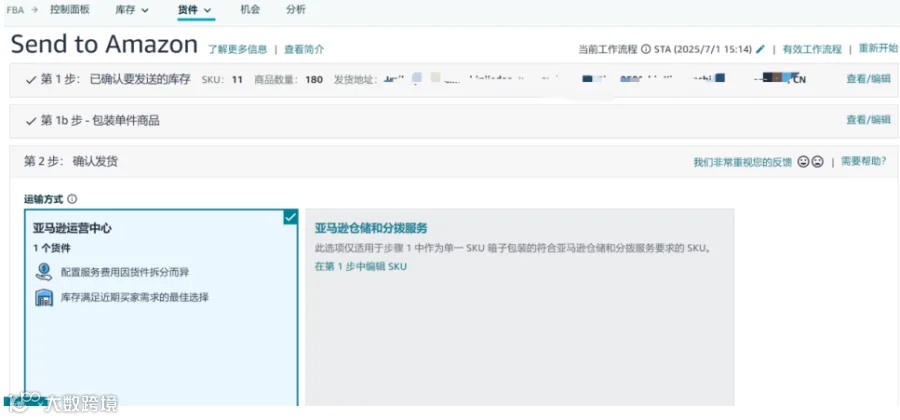Click 查看/编辑 for step 1b
Image resolution: width=900 pixels, height=420 pixels.
click(x=868, y=119)
